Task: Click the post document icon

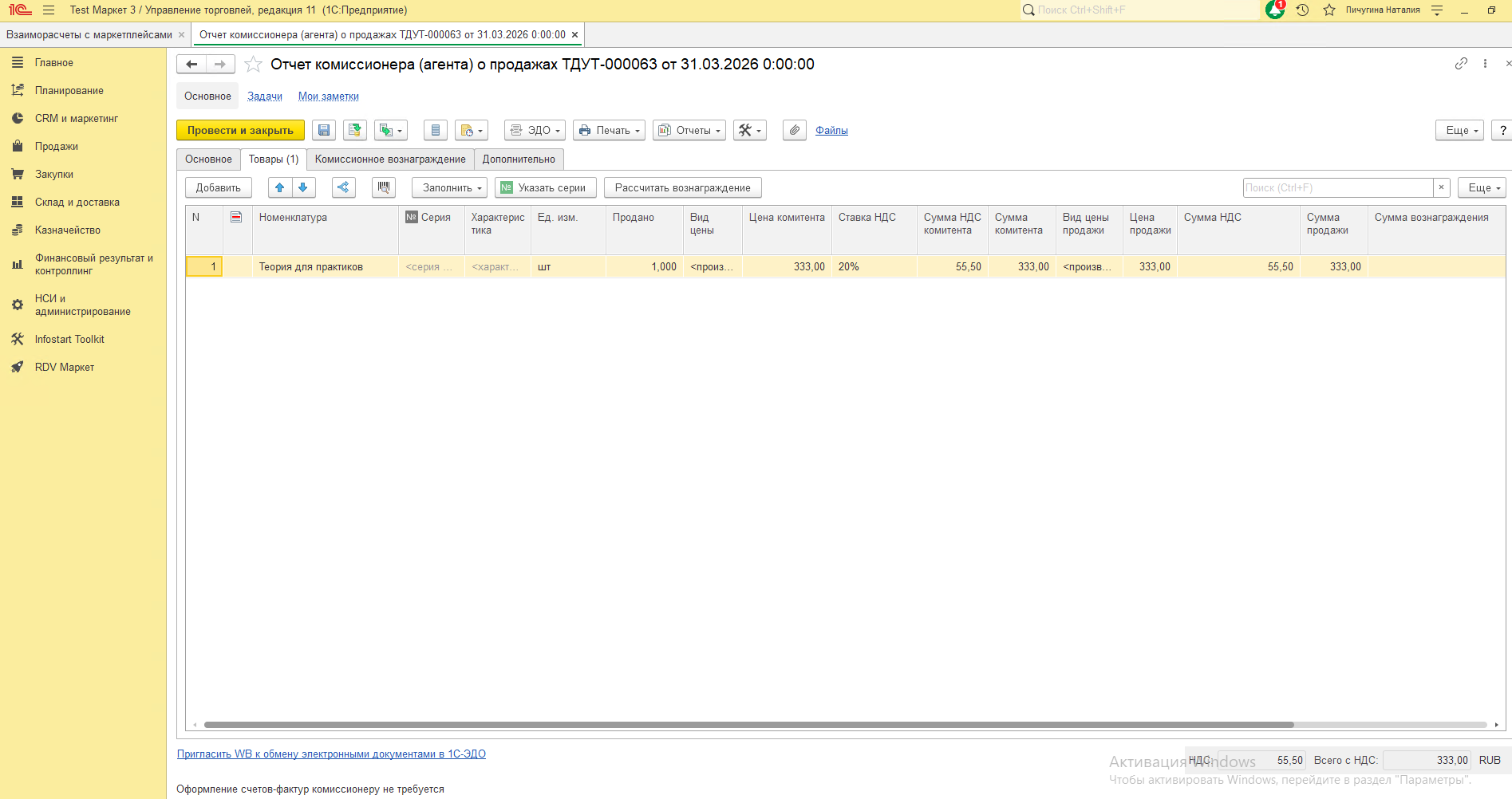Action: (355, 130)
